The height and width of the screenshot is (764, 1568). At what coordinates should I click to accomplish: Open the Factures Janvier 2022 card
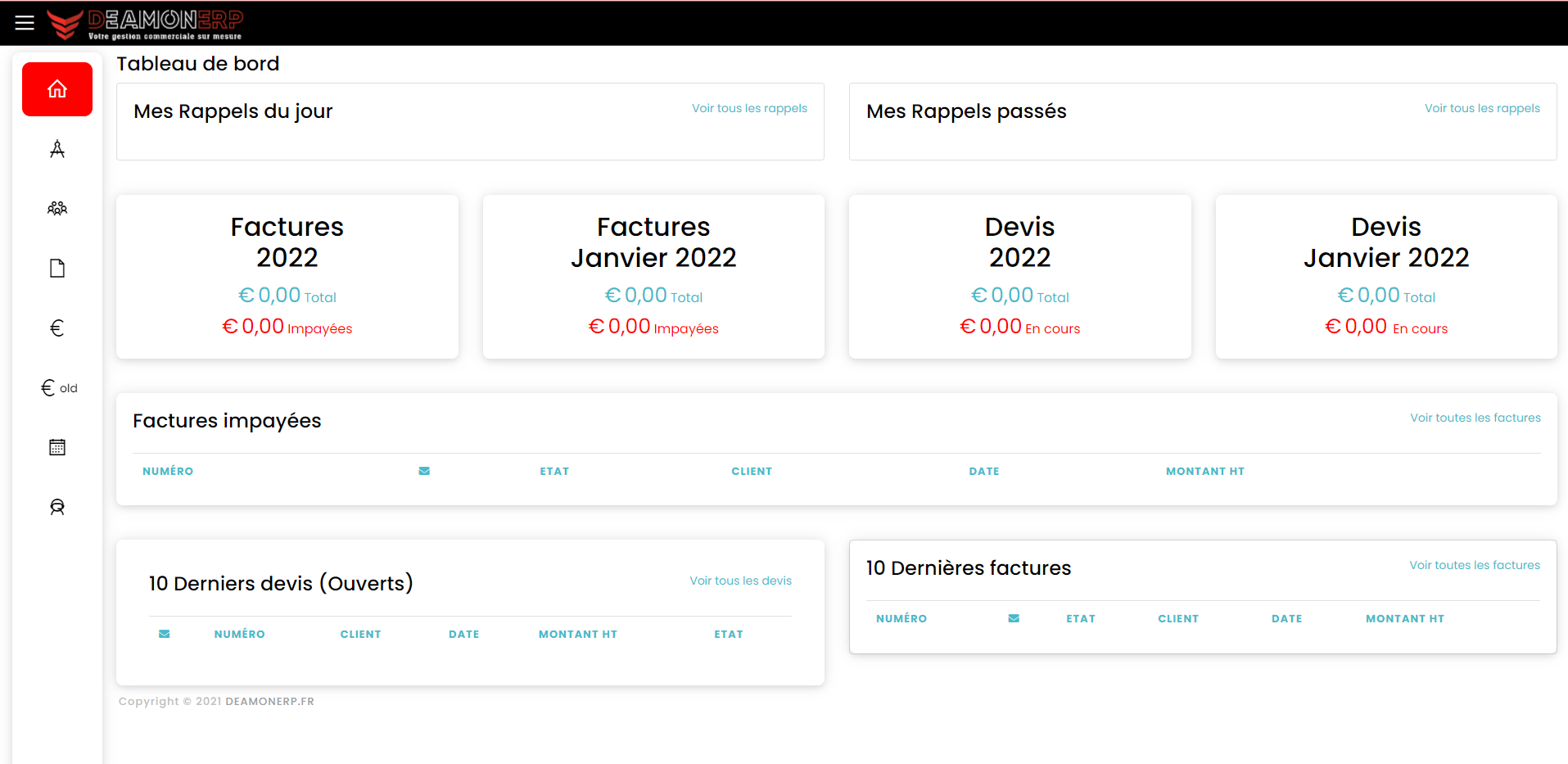653,277
